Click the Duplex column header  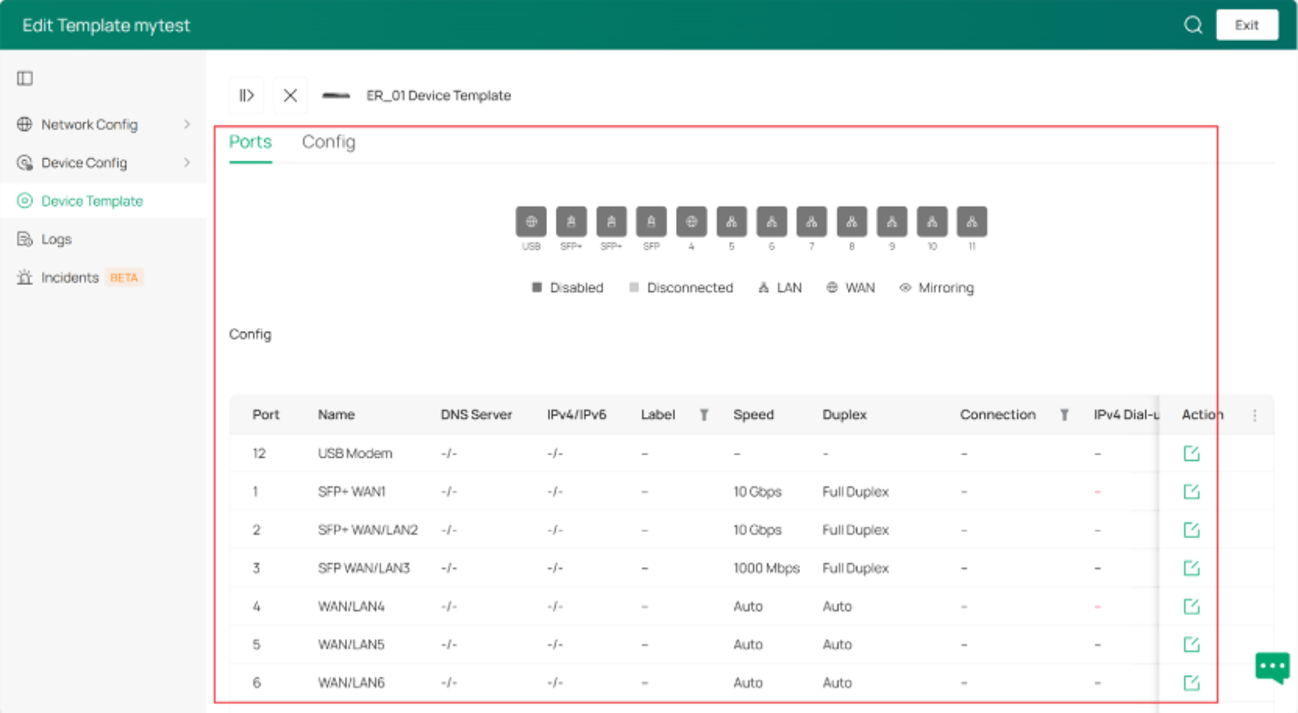pyautogui.click(x=844, y=415)
